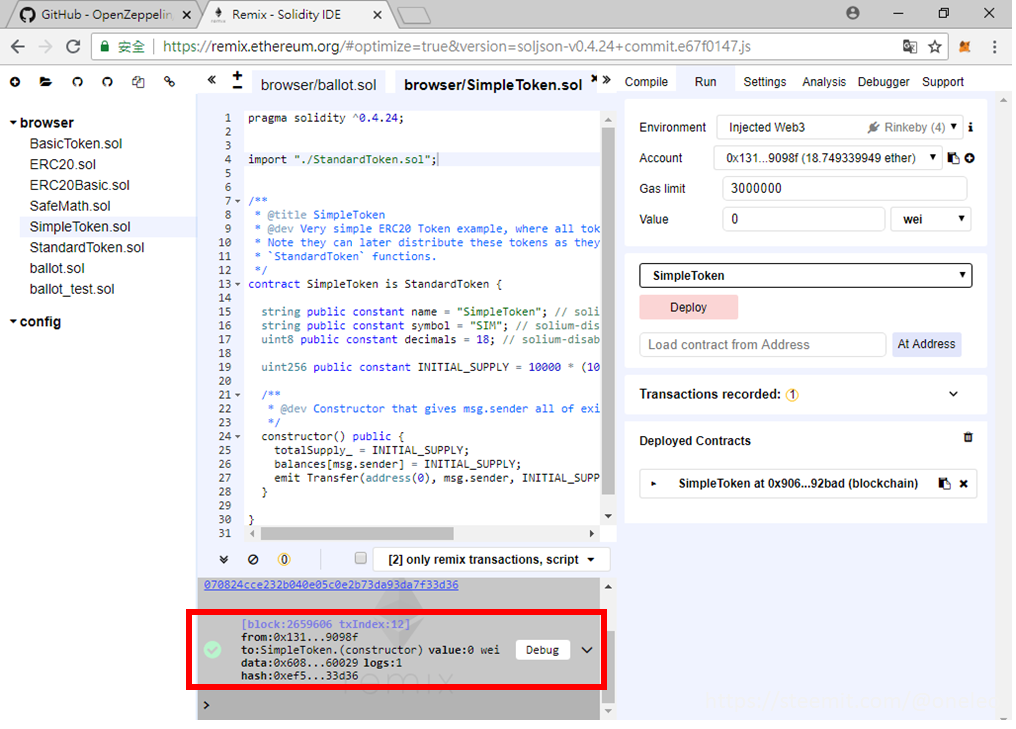Open the MetaMask fox extension
This screenshot has height=729, width=1016.
[965, 47]
